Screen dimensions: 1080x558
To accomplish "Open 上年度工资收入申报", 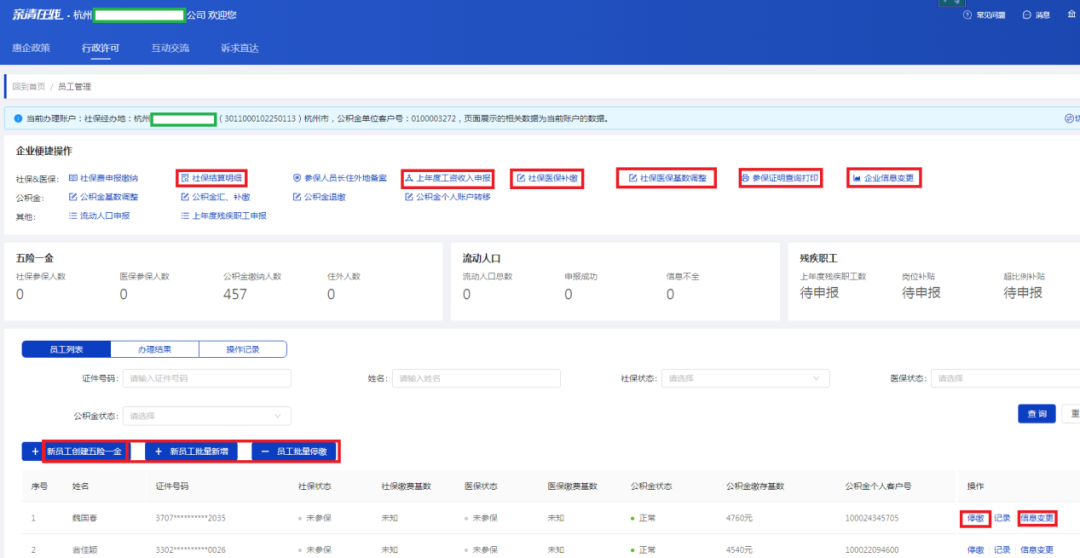I will (448, 178).
